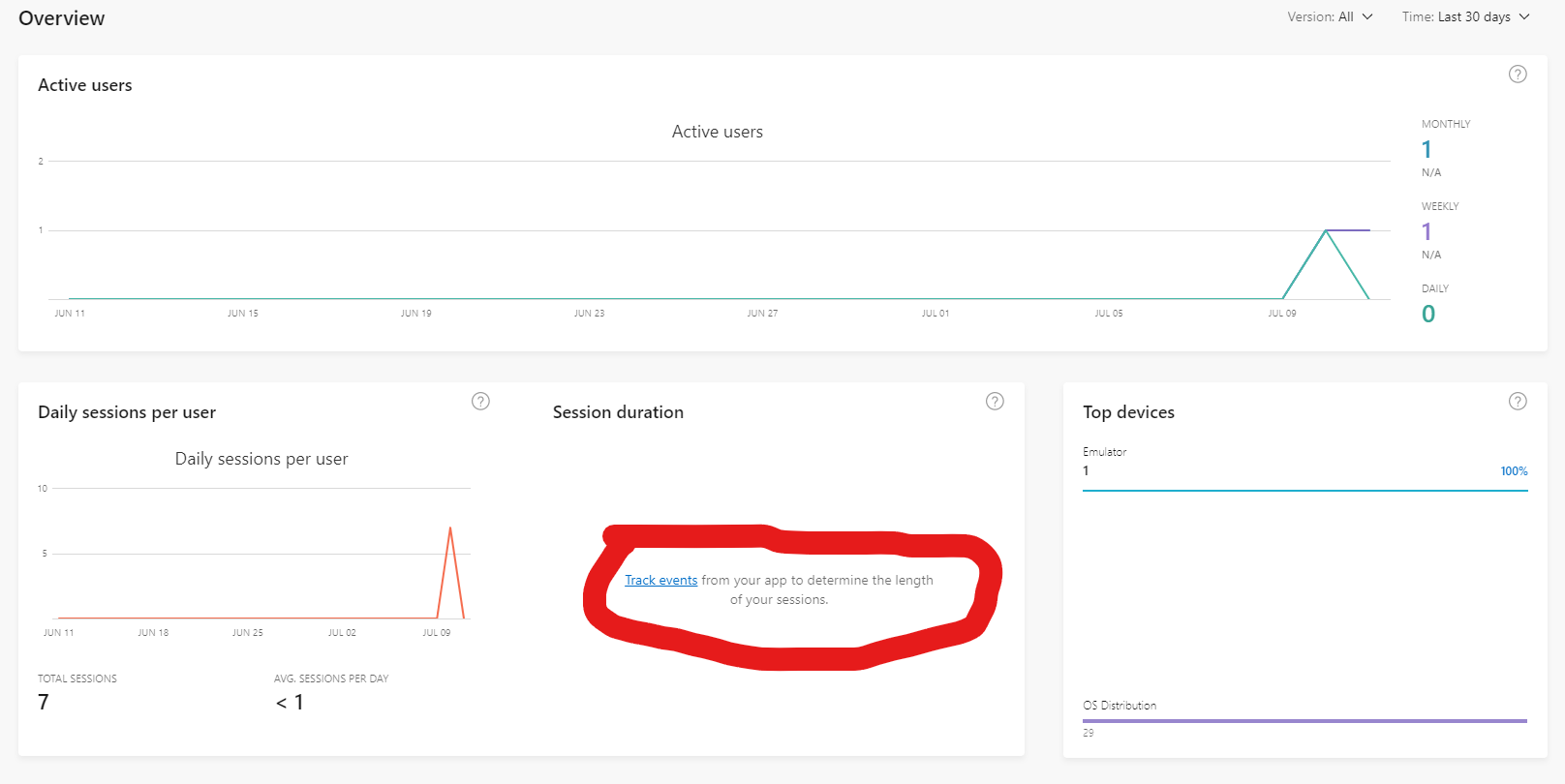Open the Session duration help icon

995,402
